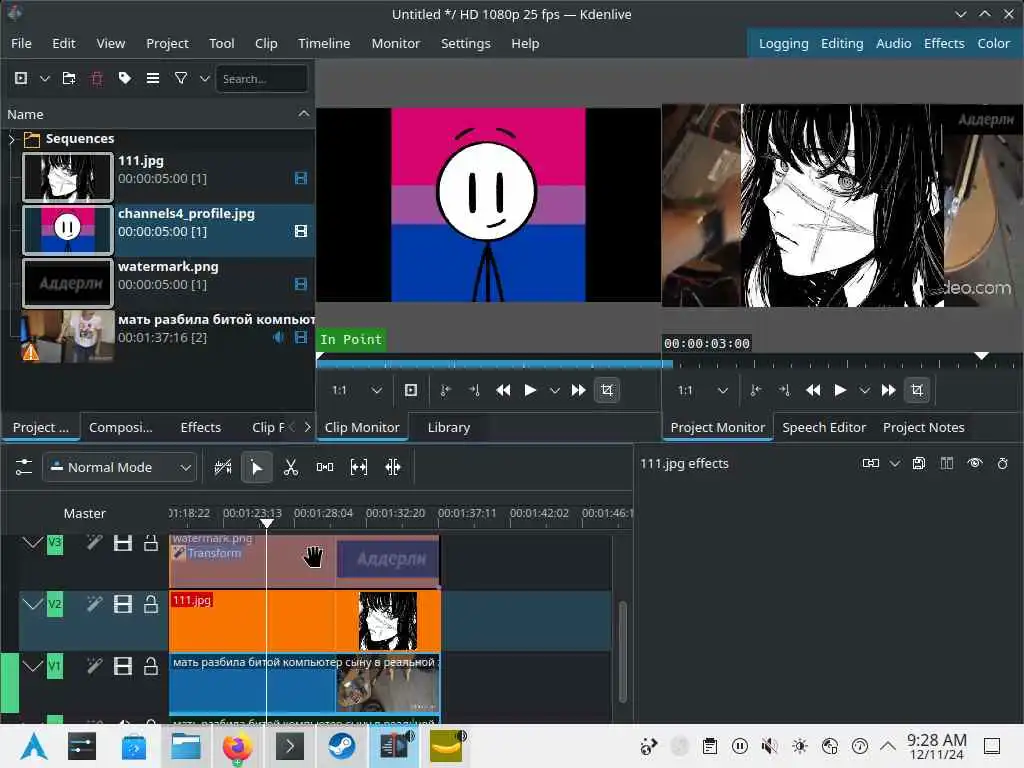The height and width of the screenshot is (768, 1024).
Task: Select the Multicam tool
Action: point(392,468)
